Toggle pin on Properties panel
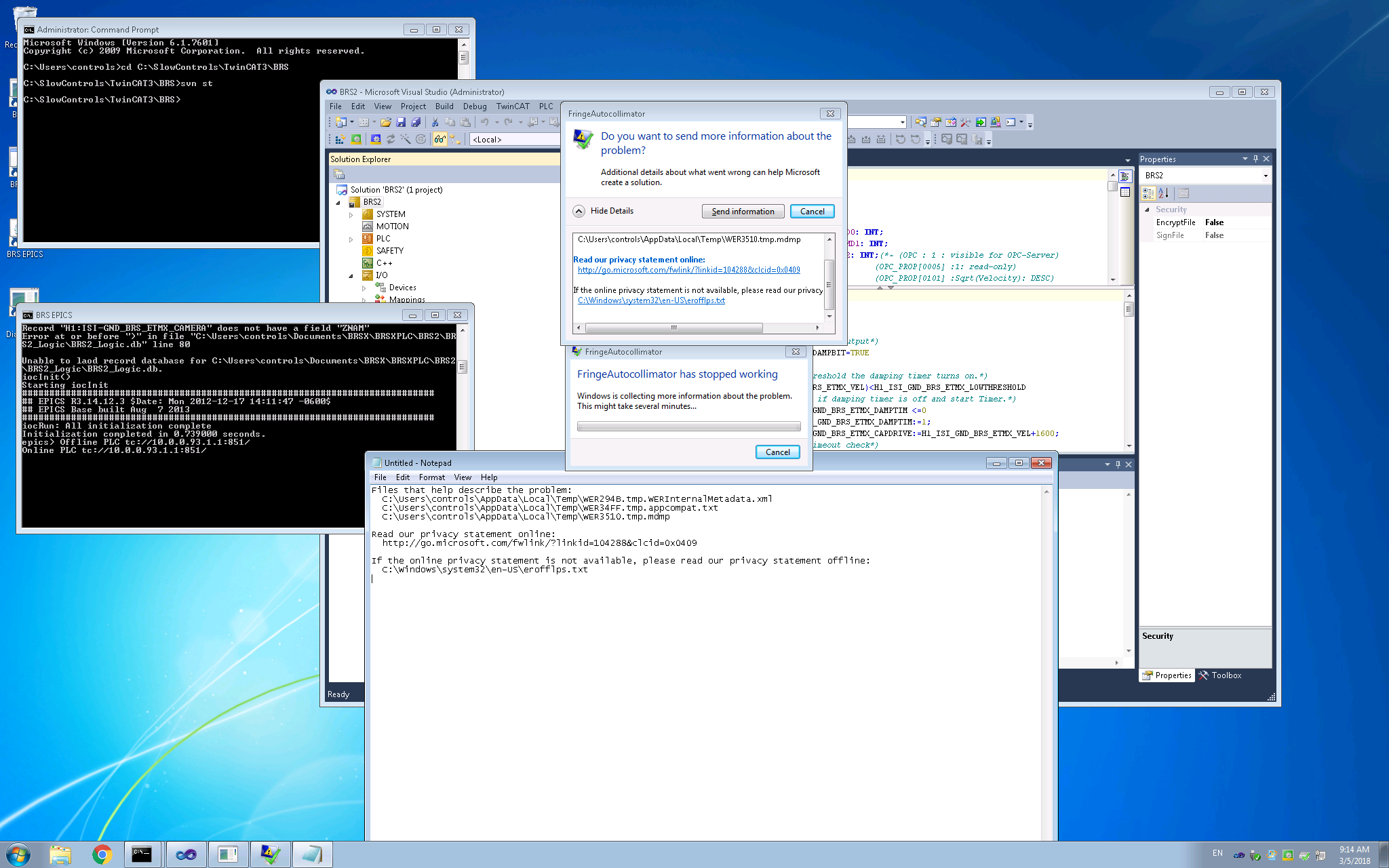Image resolution: width=1389 pixels, height=868 pixels. (1255, 159)
